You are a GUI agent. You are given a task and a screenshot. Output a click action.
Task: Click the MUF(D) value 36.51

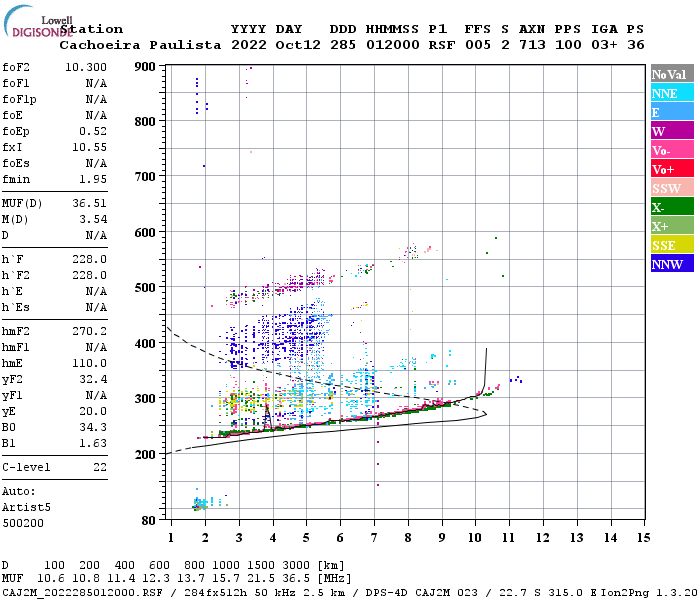[x=89, y=203]
